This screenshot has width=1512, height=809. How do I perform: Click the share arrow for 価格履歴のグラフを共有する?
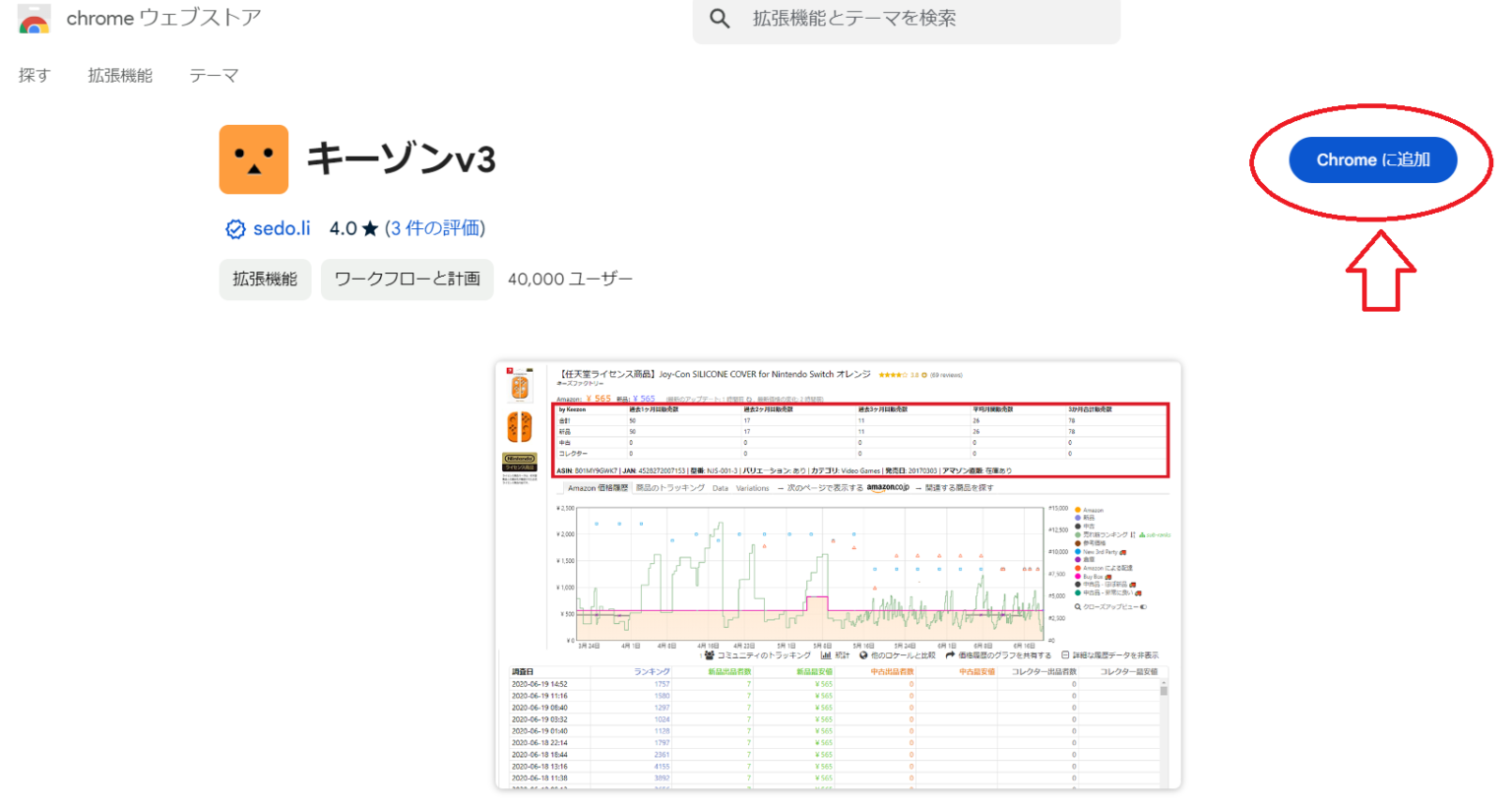[x=948, y=654]
